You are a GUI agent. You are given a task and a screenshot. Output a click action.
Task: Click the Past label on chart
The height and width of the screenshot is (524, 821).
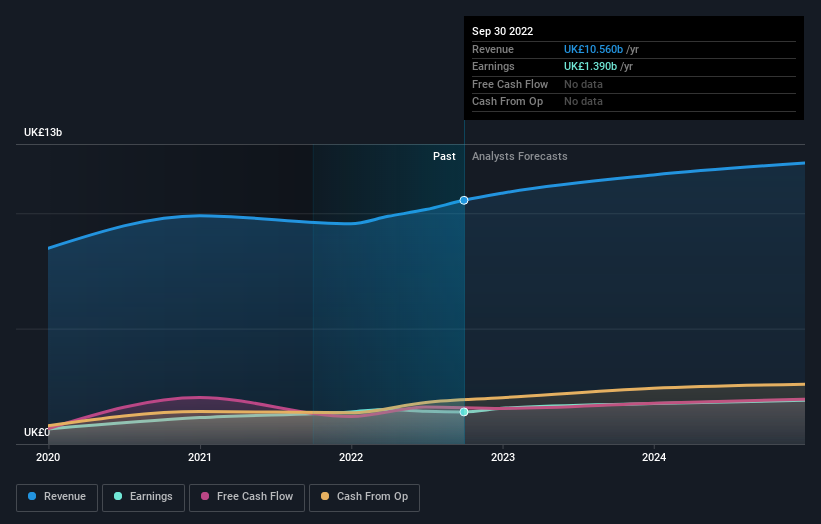pos(444,157)
